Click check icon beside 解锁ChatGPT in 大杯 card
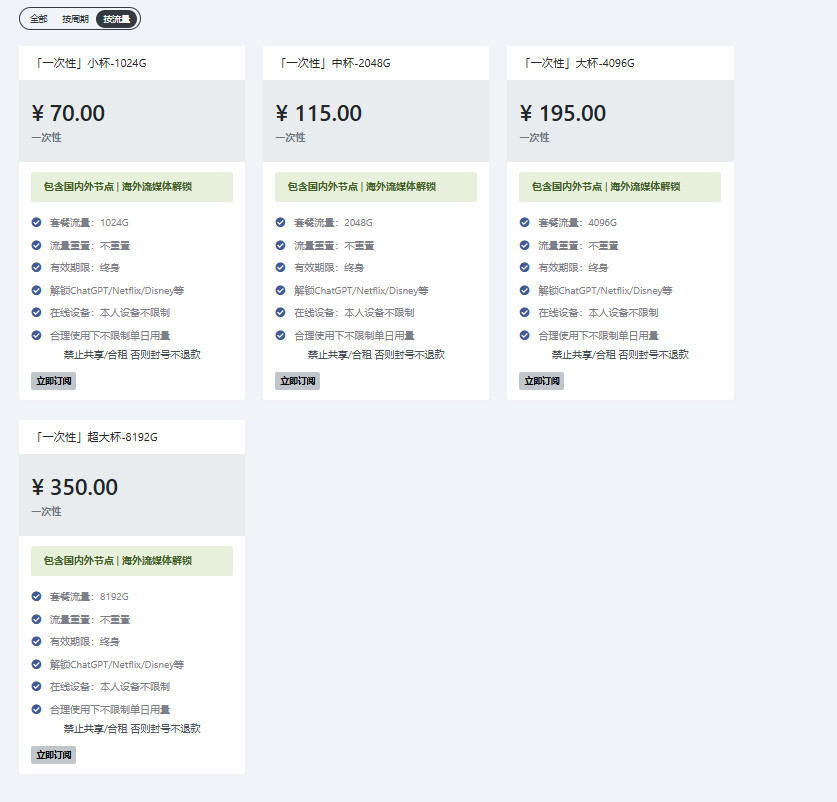The height and width of the screenshot is (802, 837). 525,290
